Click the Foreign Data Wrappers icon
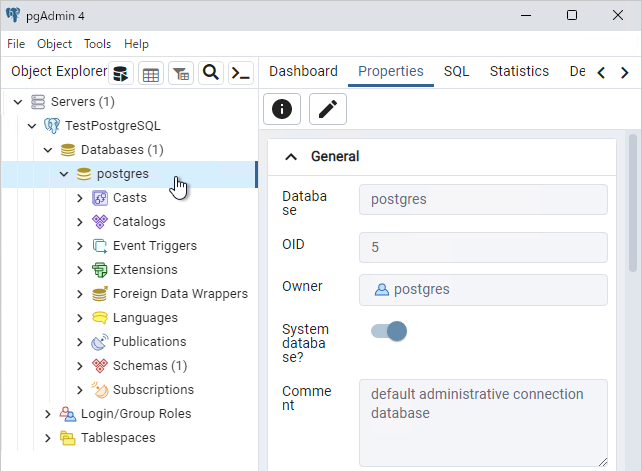 click(100, 294)
